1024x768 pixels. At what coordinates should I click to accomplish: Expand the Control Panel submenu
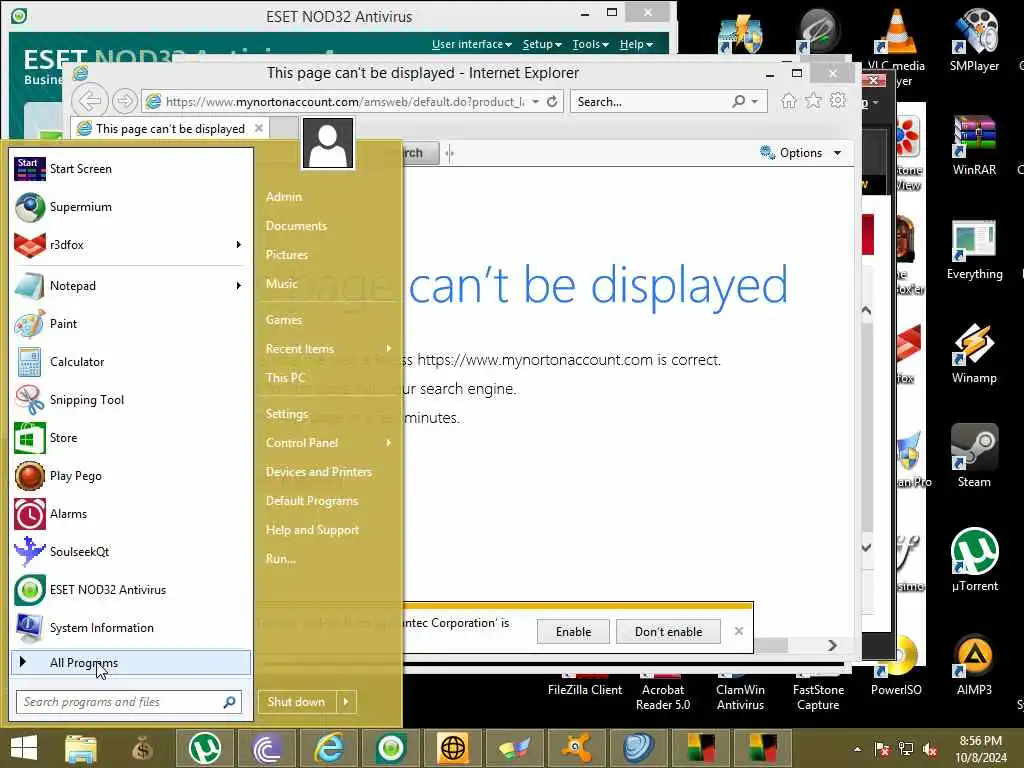(x=389, y=443)
